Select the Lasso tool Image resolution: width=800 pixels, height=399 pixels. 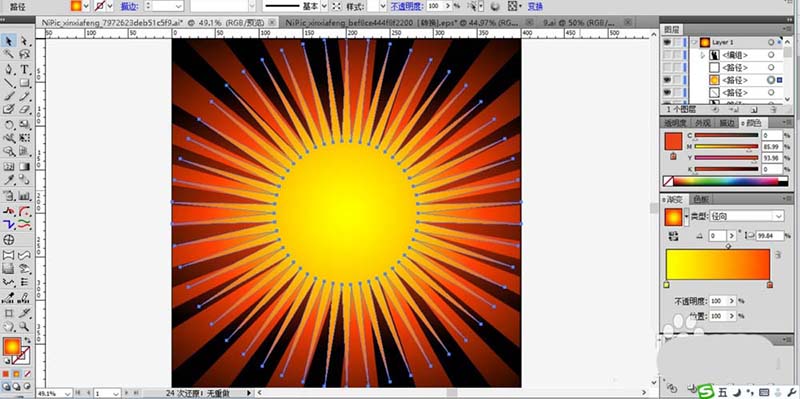pyautogui.click(x=24, y=54)
